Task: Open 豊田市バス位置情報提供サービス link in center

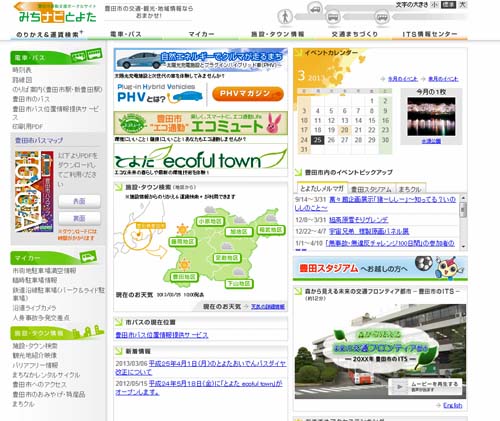Action: (x=162, y=335)
